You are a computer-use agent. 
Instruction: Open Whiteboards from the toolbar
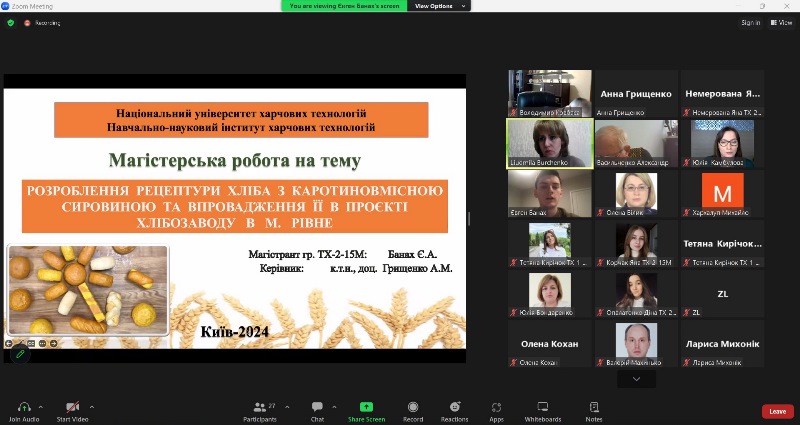(543, 411)
